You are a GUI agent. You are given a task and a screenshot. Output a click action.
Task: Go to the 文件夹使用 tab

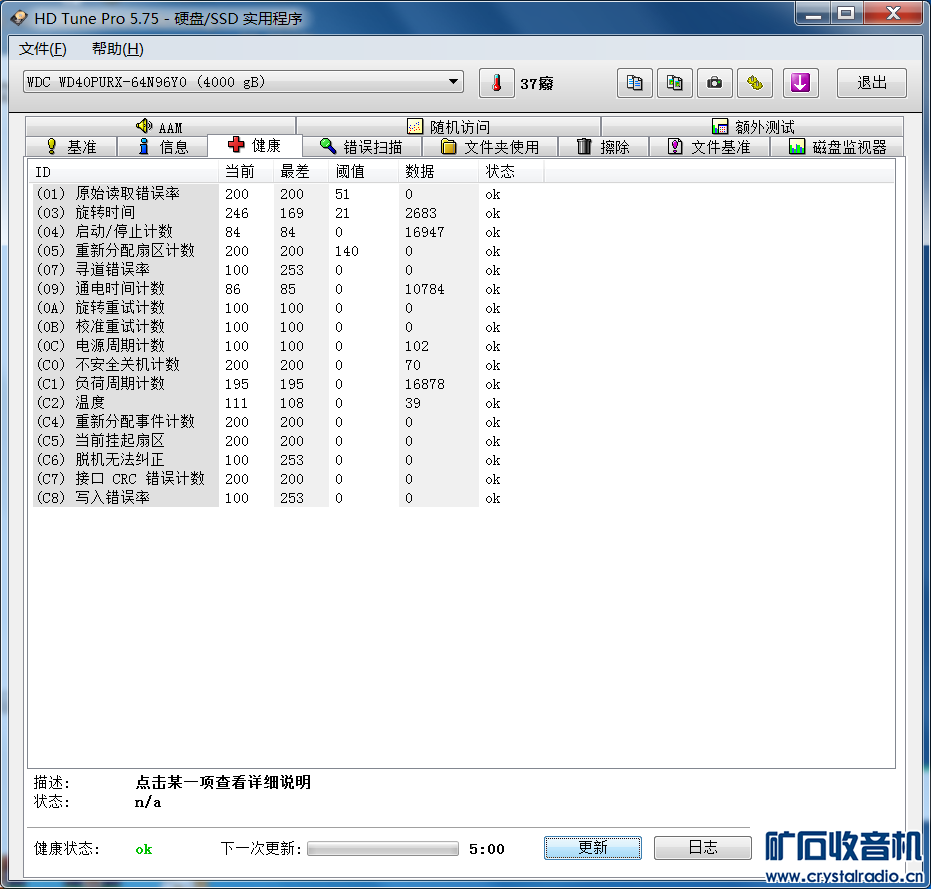[490, 147]
